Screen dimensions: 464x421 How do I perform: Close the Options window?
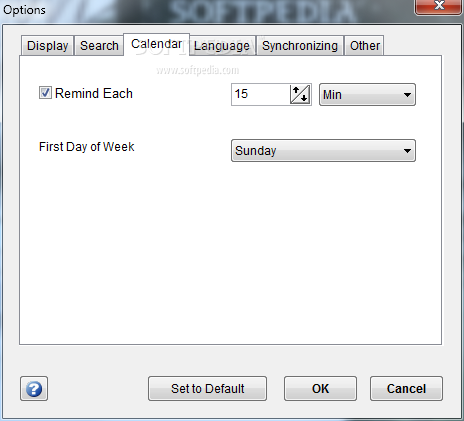coord(438,7)
